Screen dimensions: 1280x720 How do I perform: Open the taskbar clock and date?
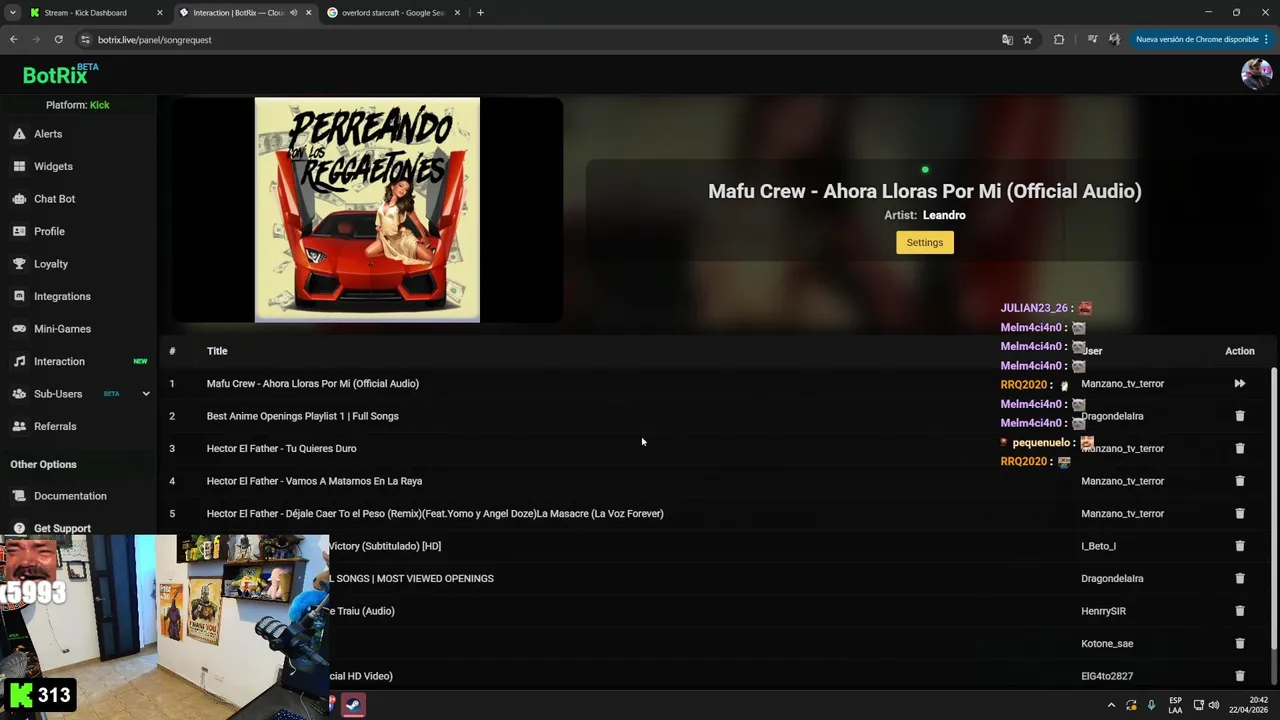pyautogui.click(x=1248, y=705)
